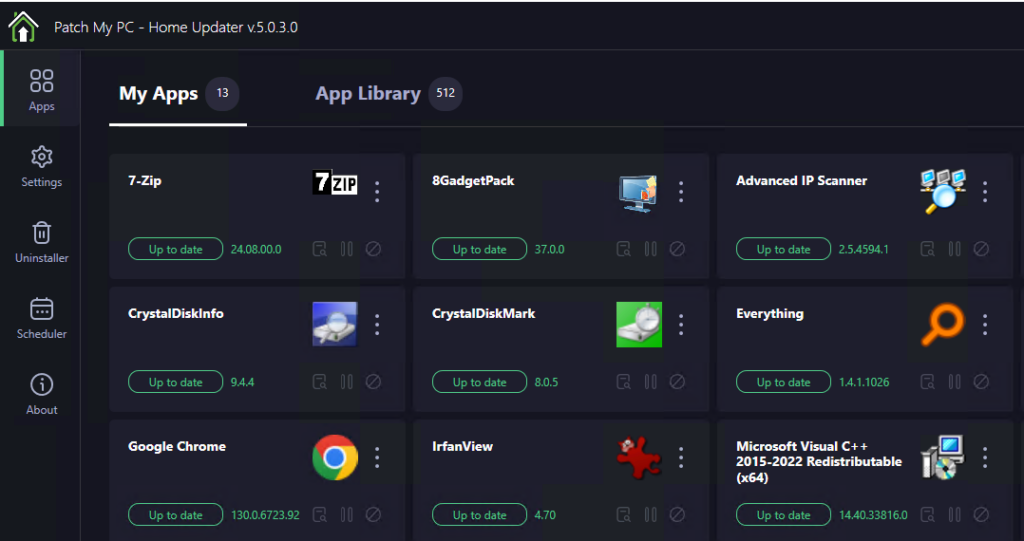Open the CrystalDiskInfo three-dot options menu
The height and width of the screenshot is (541, 1024).
tap(377, 325)
